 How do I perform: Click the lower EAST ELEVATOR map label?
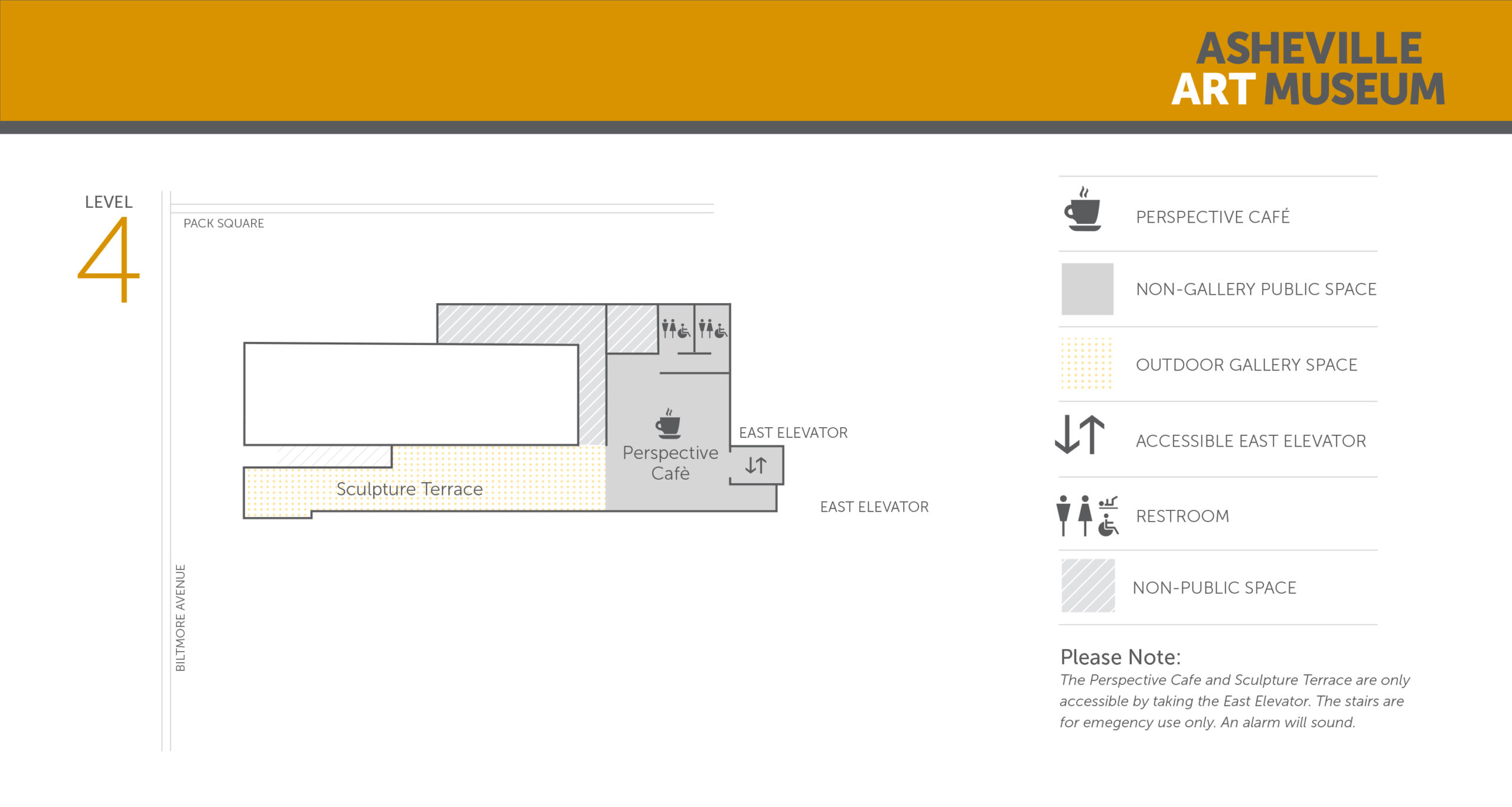pos(874,507)
